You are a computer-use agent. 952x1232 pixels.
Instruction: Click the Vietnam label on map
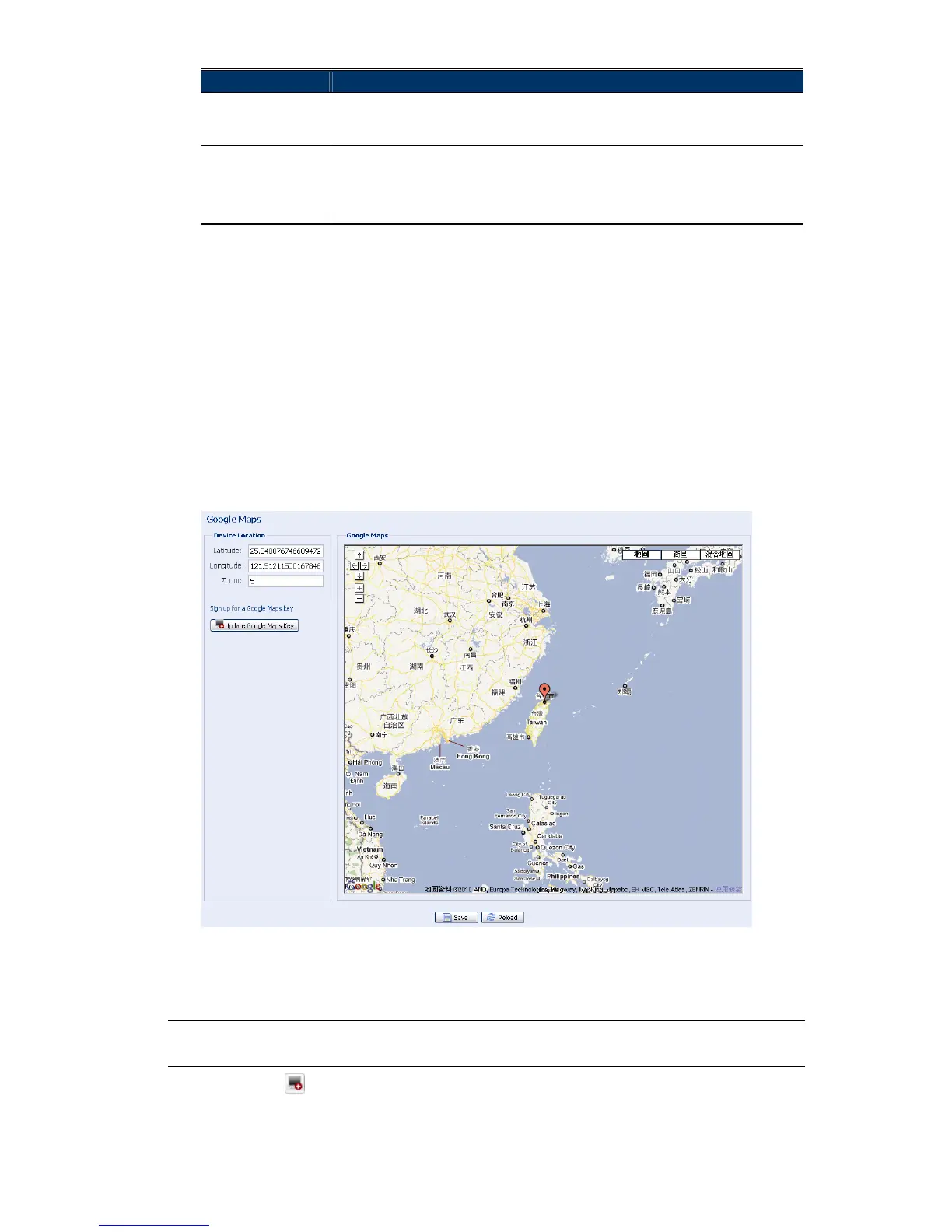click(370, 849)
